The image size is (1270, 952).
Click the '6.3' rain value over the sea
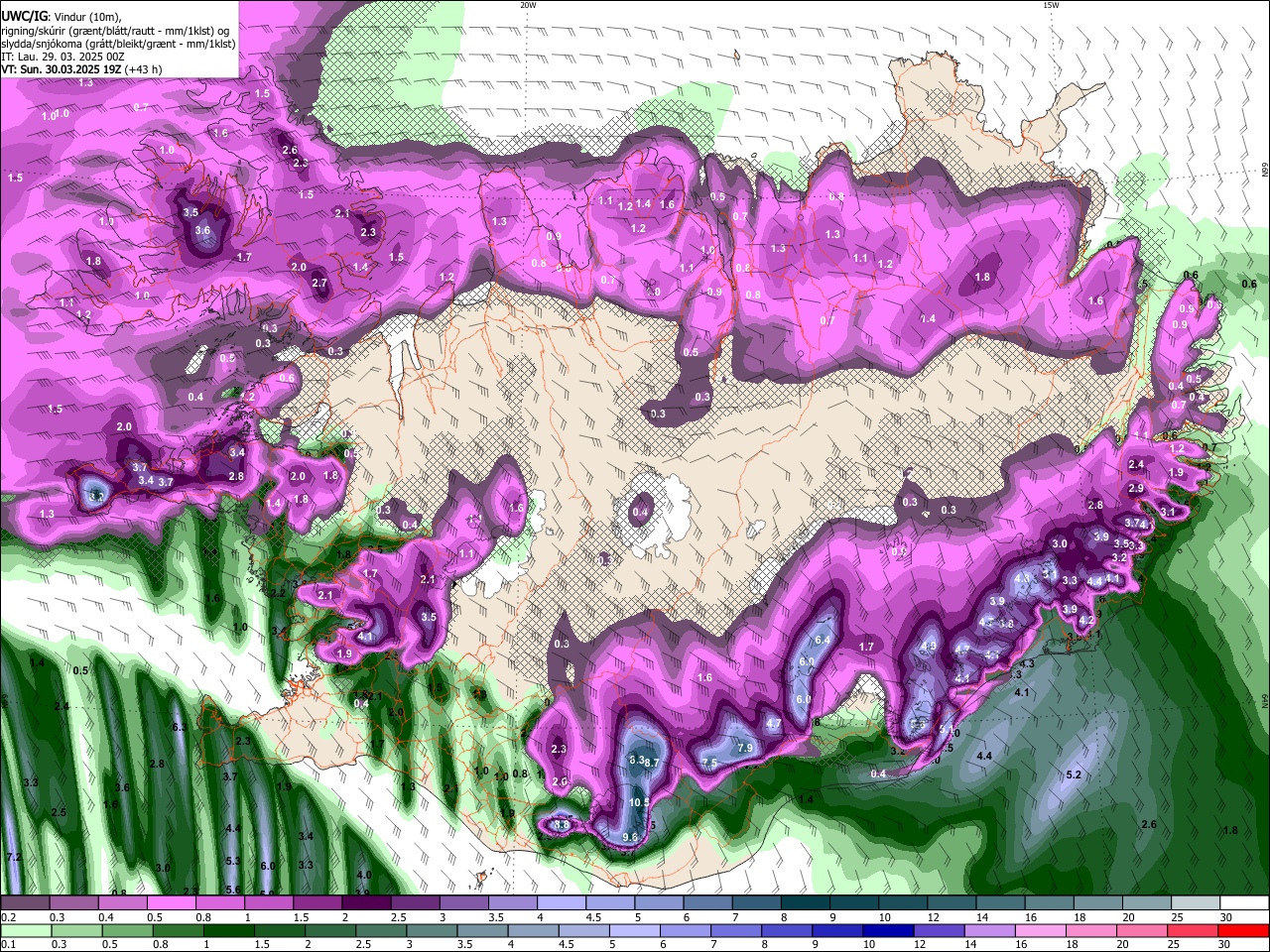(180, 728)
